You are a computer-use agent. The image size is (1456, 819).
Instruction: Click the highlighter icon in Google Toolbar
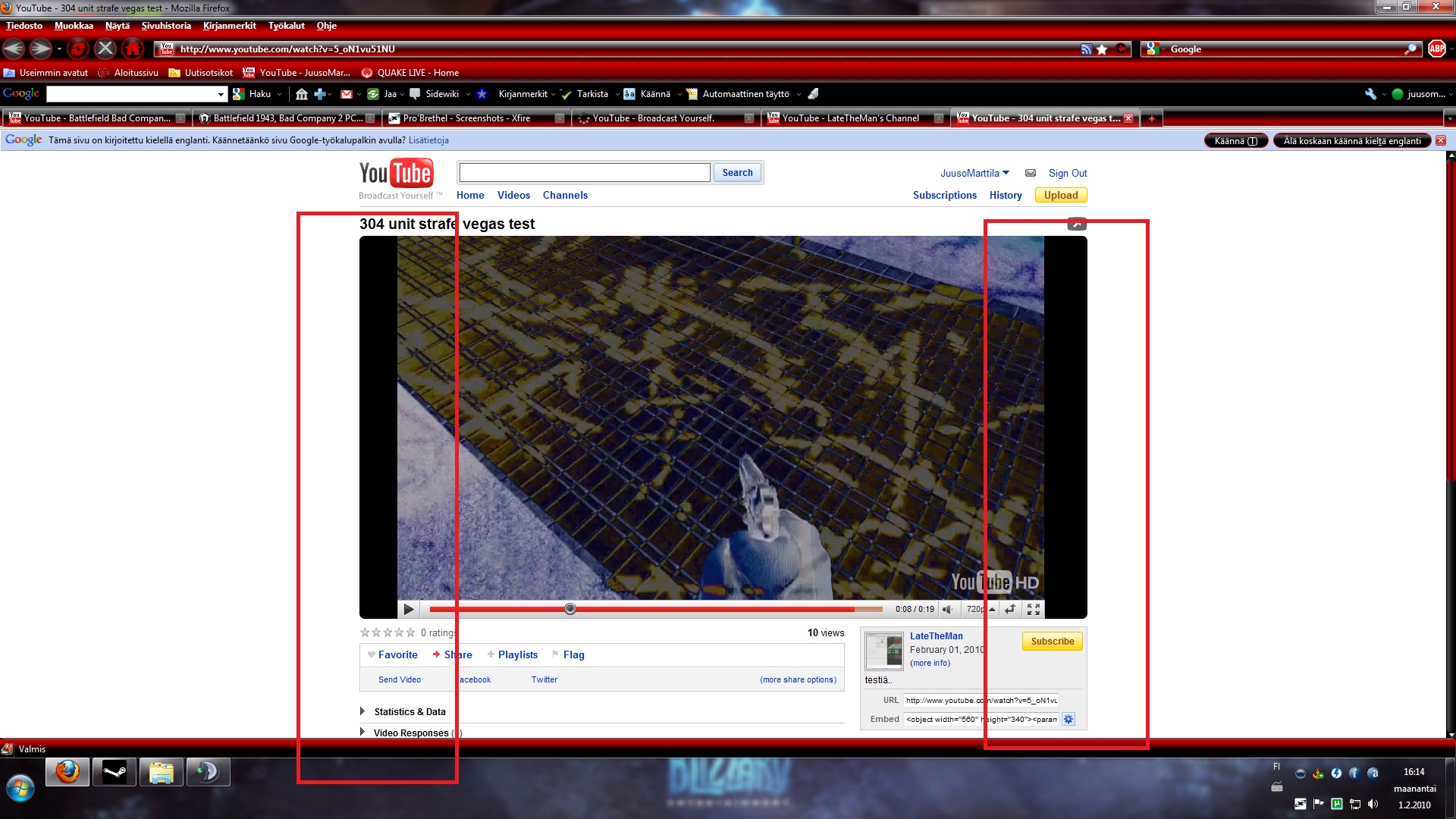(x=813, y=94)
